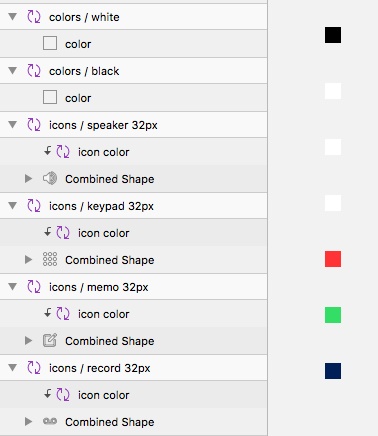Click the red color swatch on canvas

[x=333, y=259]
